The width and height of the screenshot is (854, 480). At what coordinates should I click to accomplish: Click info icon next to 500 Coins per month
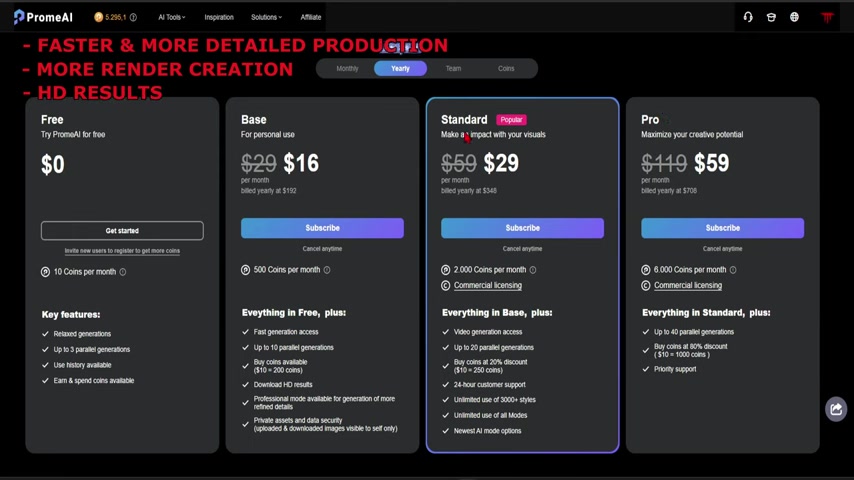327,270
